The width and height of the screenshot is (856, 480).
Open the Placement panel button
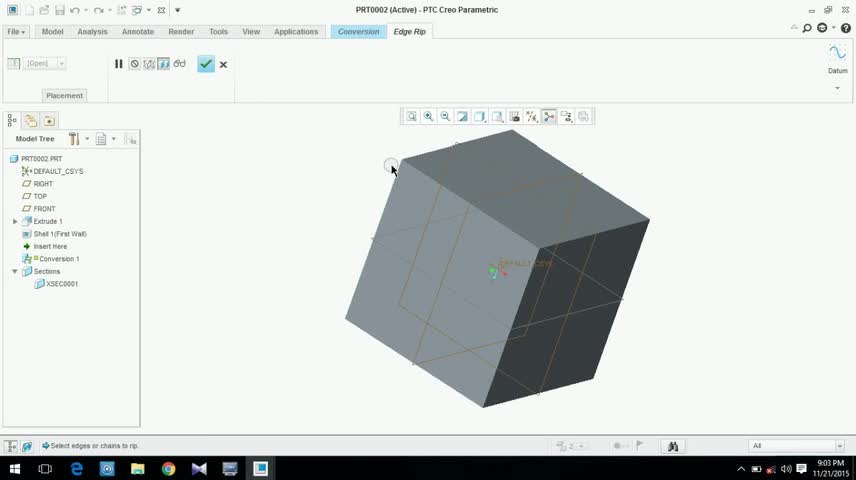(64, 96)
